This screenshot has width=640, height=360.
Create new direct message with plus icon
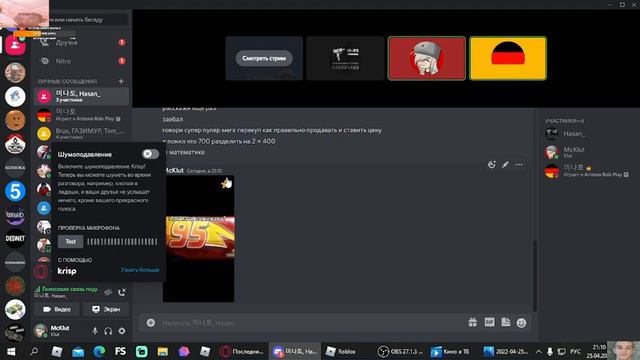point(121,81)
